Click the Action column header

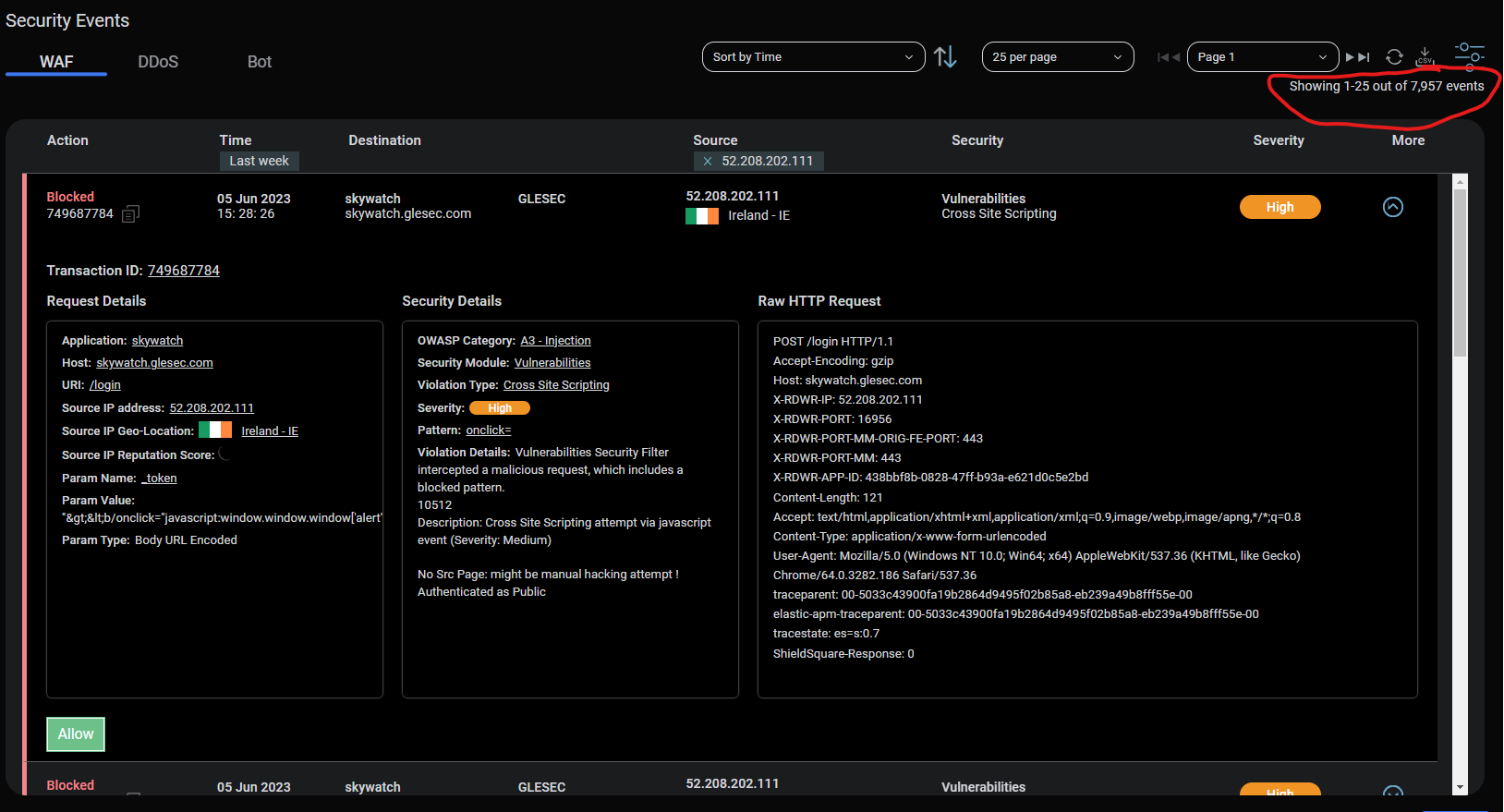[x=67, y=140]
